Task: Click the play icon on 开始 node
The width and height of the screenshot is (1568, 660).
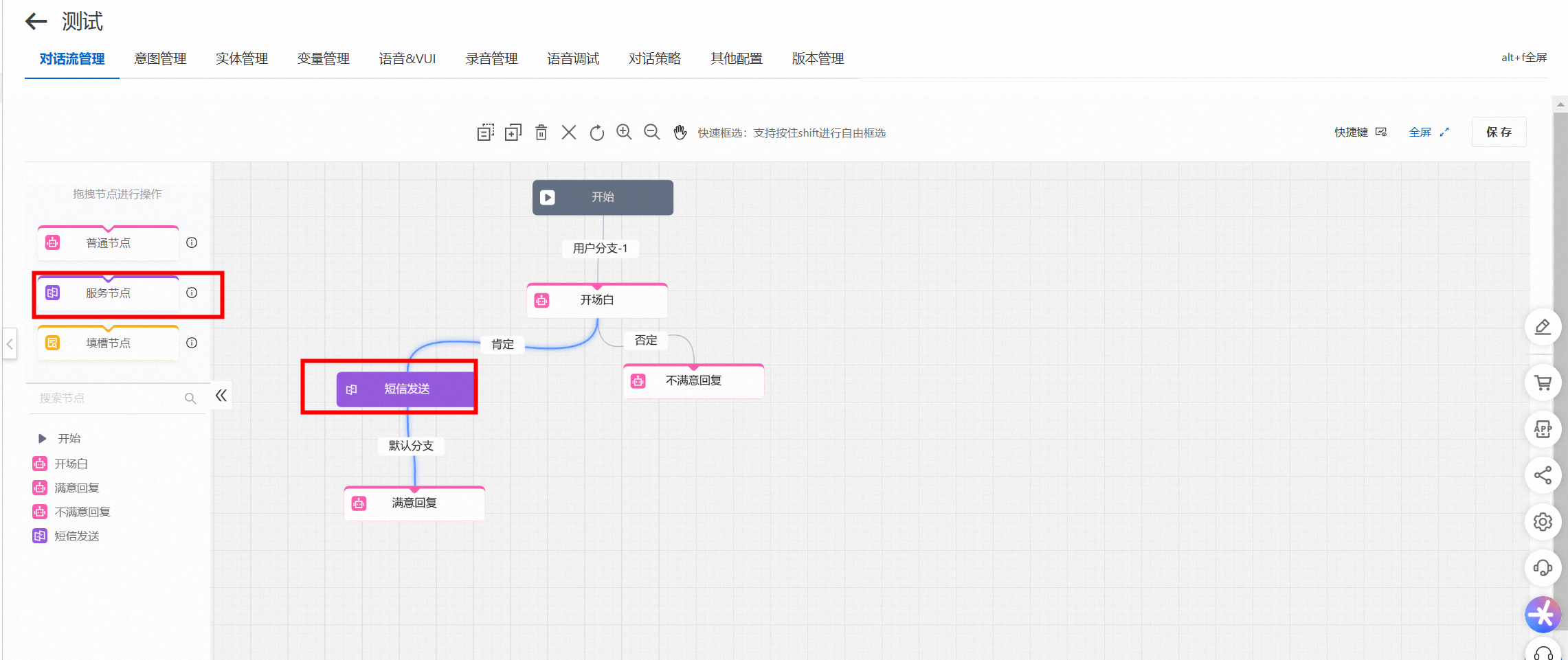Action: tap(548, 197)
